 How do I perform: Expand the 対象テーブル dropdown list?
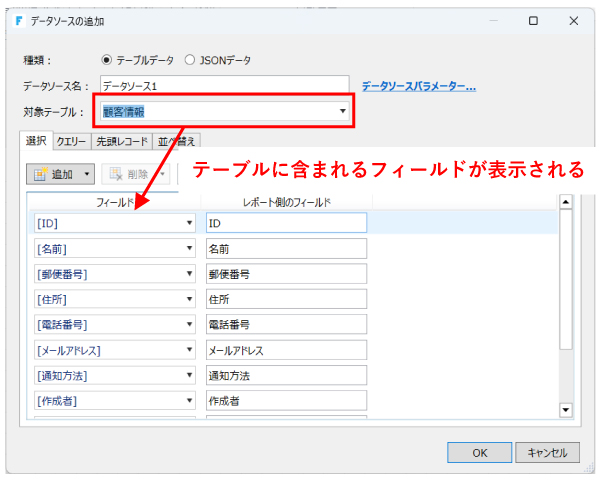point(342,111)
